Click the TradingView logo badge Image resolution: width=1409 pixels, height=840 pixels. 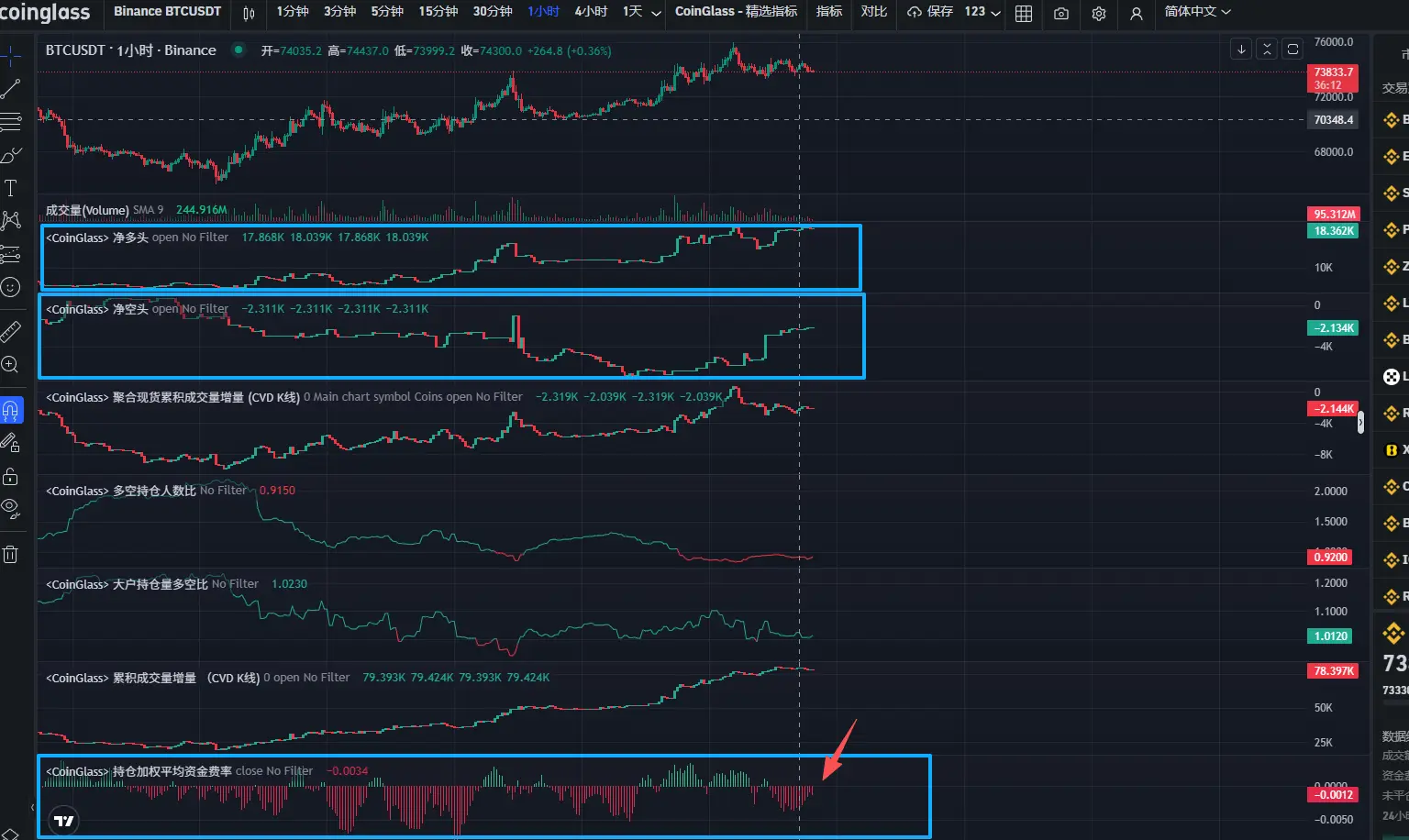pos(64,821)
